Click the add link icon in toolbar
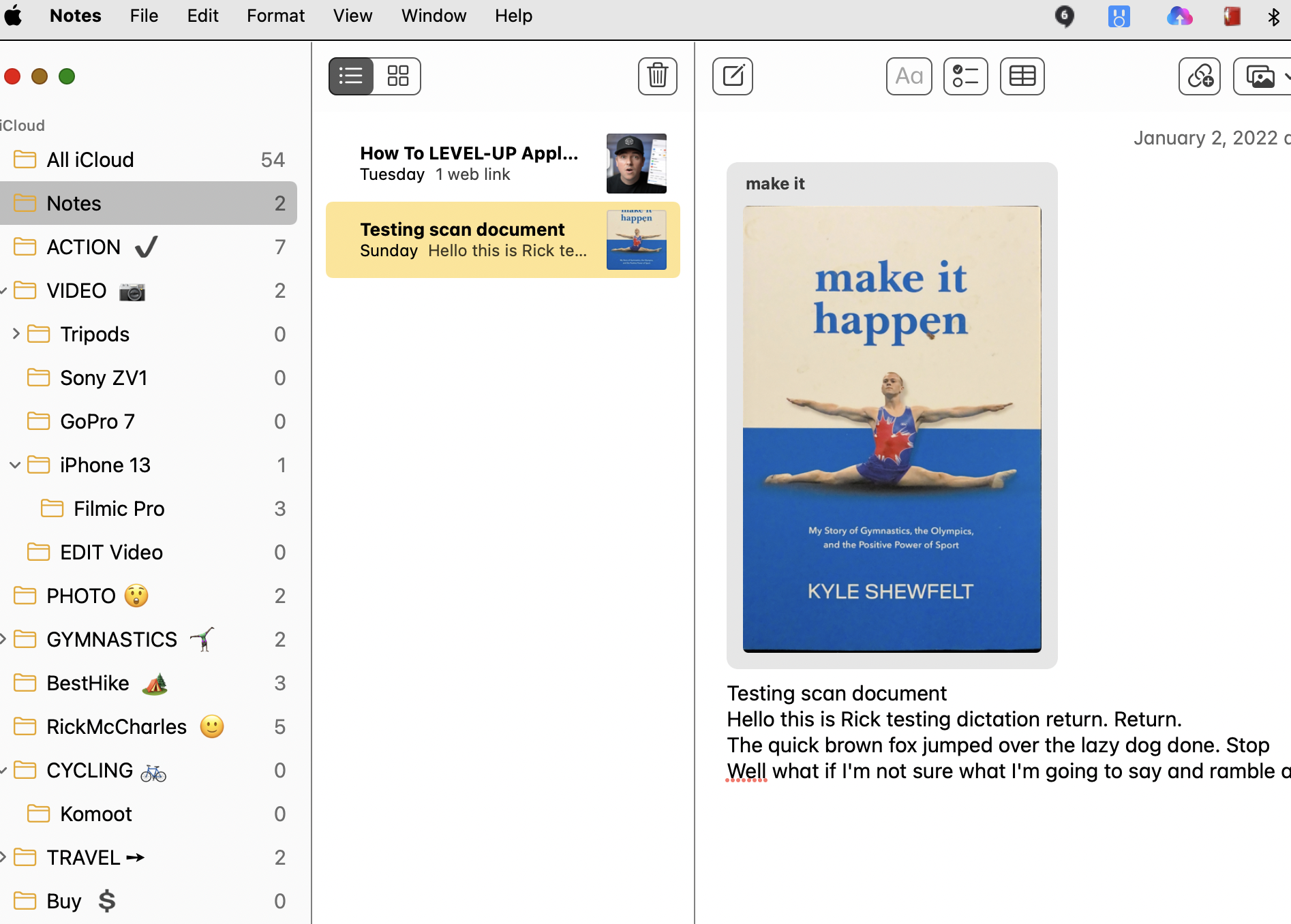Screen dimensions: 1291x924 tap(1199, 76)
